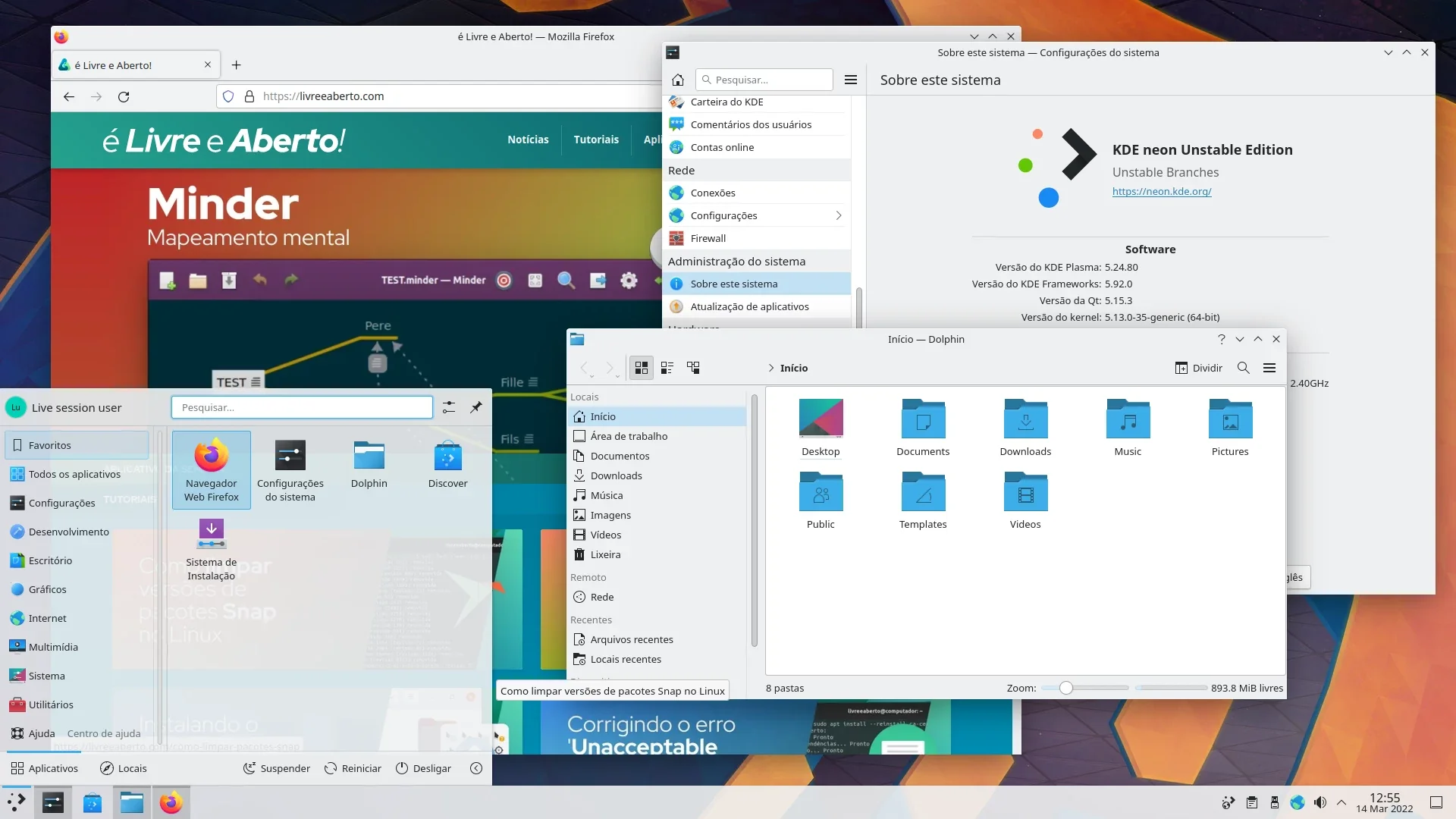Open the volume icon in system tray

(1320, 802)
